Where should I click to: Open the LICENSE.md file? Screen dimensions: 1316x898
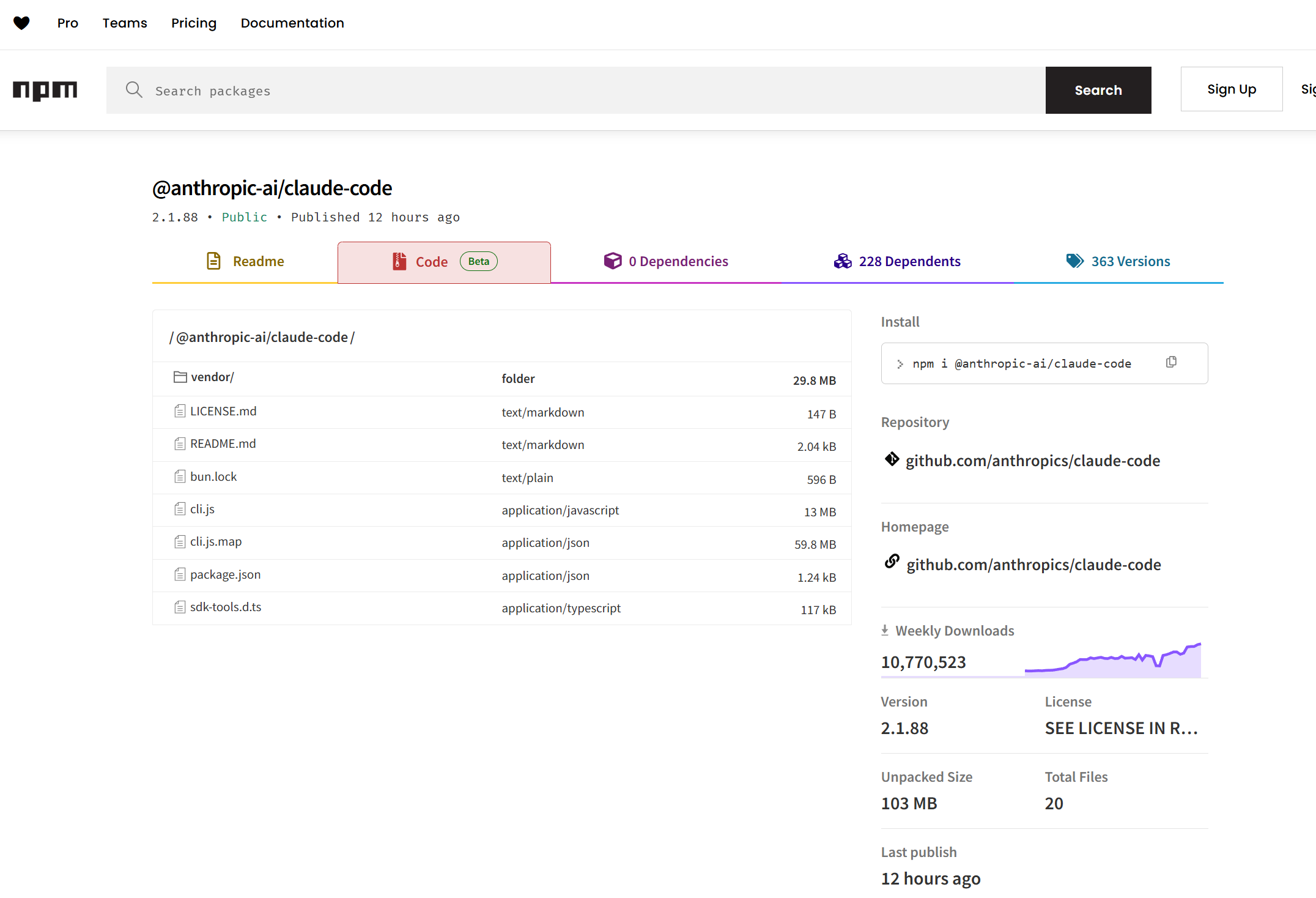(x=223, y=411)
